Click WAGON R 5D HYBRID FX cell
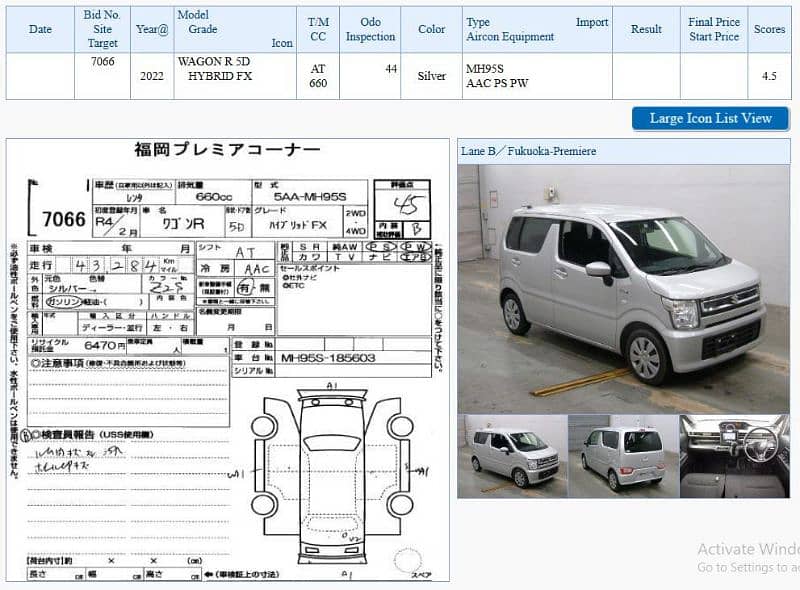Viewport: 800px width, 590px height. click(x=235, y=76)
